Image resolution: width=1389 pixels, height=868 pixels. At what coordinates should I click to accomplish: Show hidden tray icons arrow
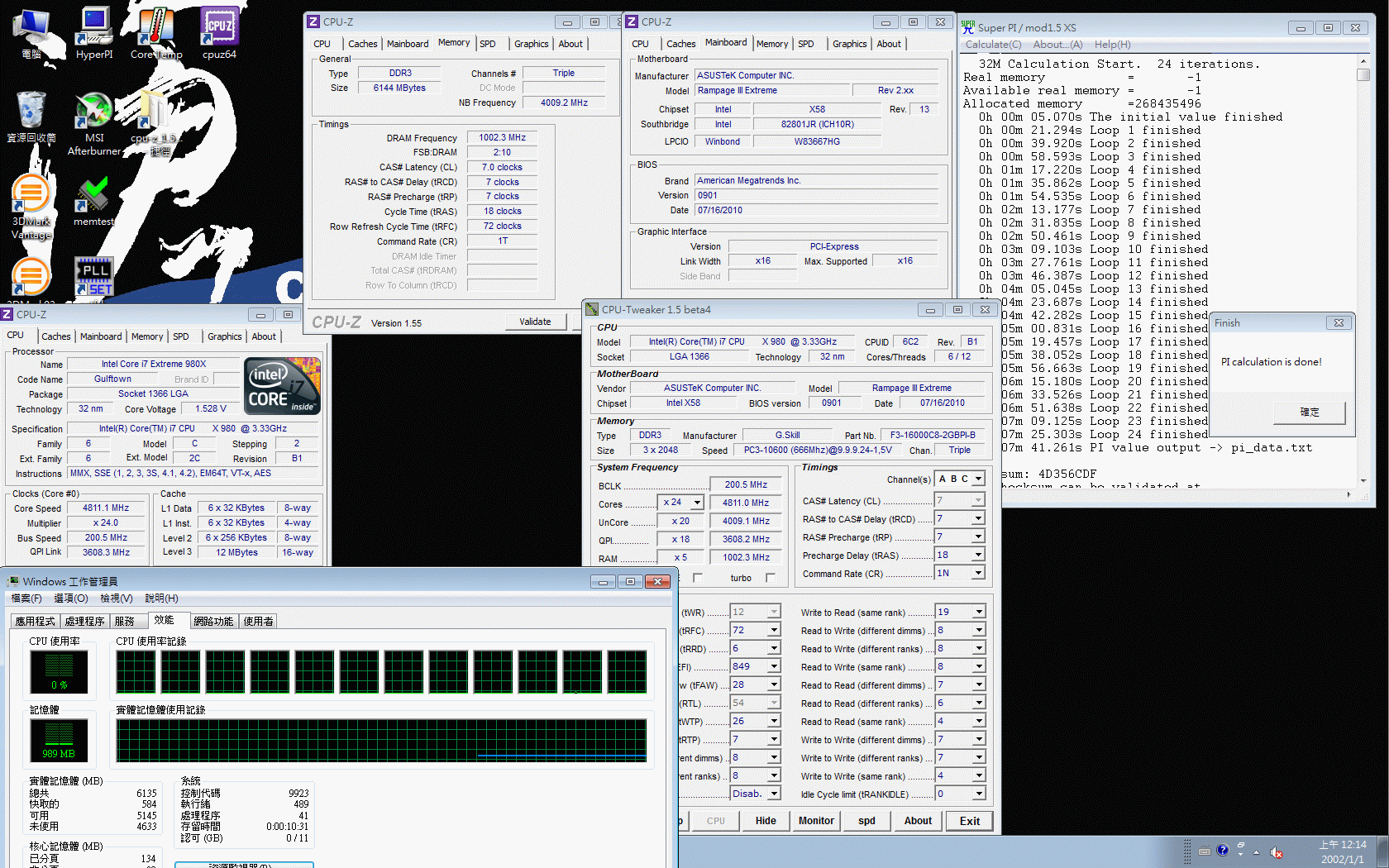coord(1256,852)
